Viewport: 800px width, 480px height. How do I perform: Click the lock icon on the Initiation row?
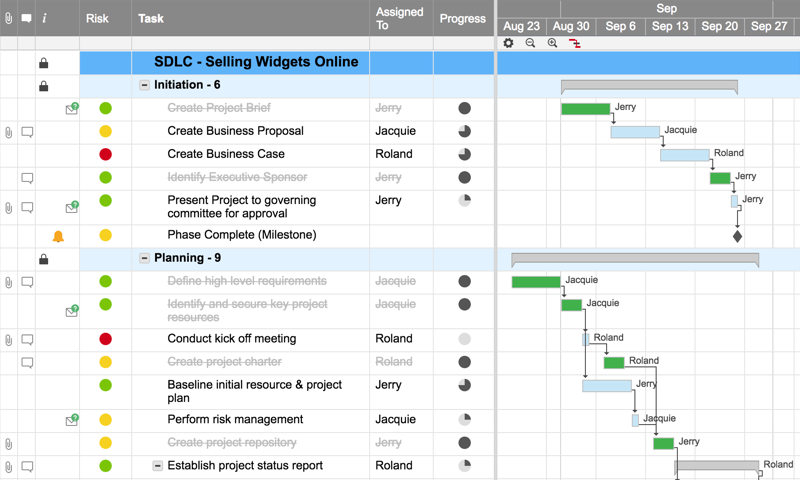pos(43,86)
